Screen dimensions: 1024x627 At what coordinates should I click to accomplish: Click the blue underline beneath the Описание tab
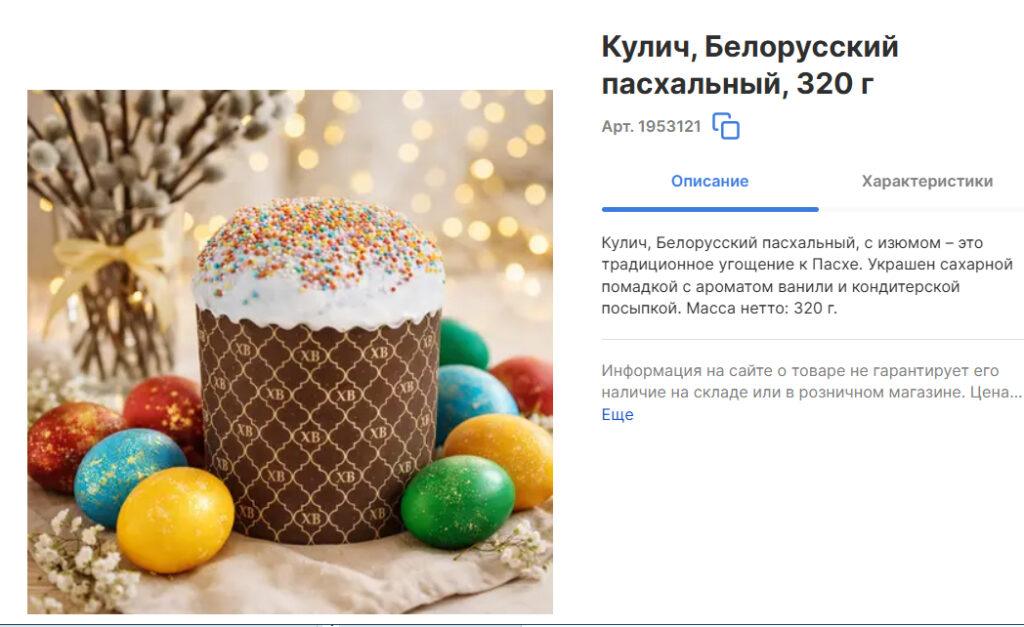(710, 209)
